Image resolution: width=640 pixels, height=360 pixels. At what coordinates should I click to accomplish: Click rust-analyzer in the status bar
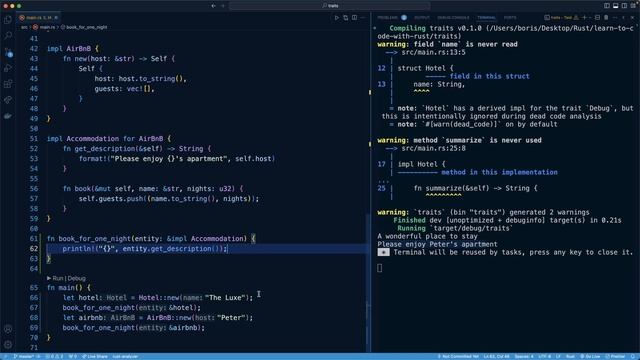[x=125, y=356]
